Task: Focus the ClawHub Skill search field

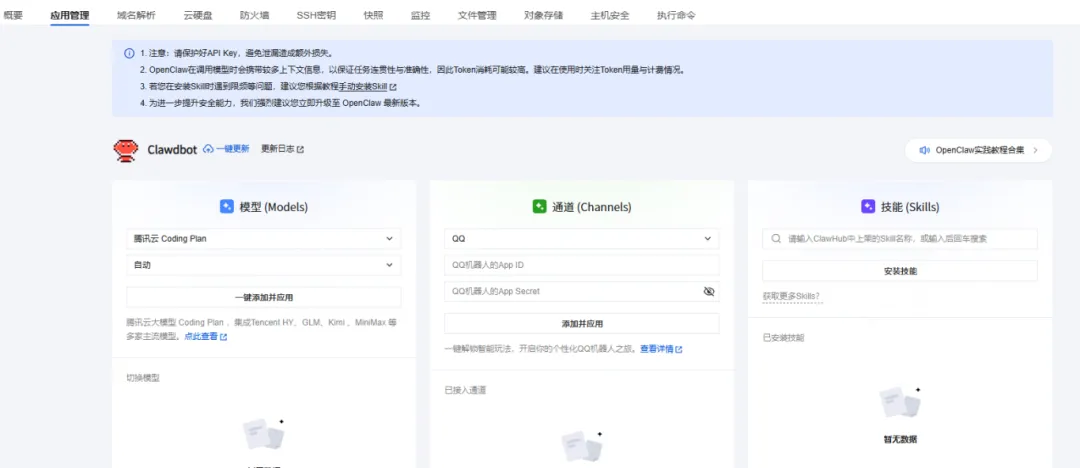Action: (x=900, y=238)
